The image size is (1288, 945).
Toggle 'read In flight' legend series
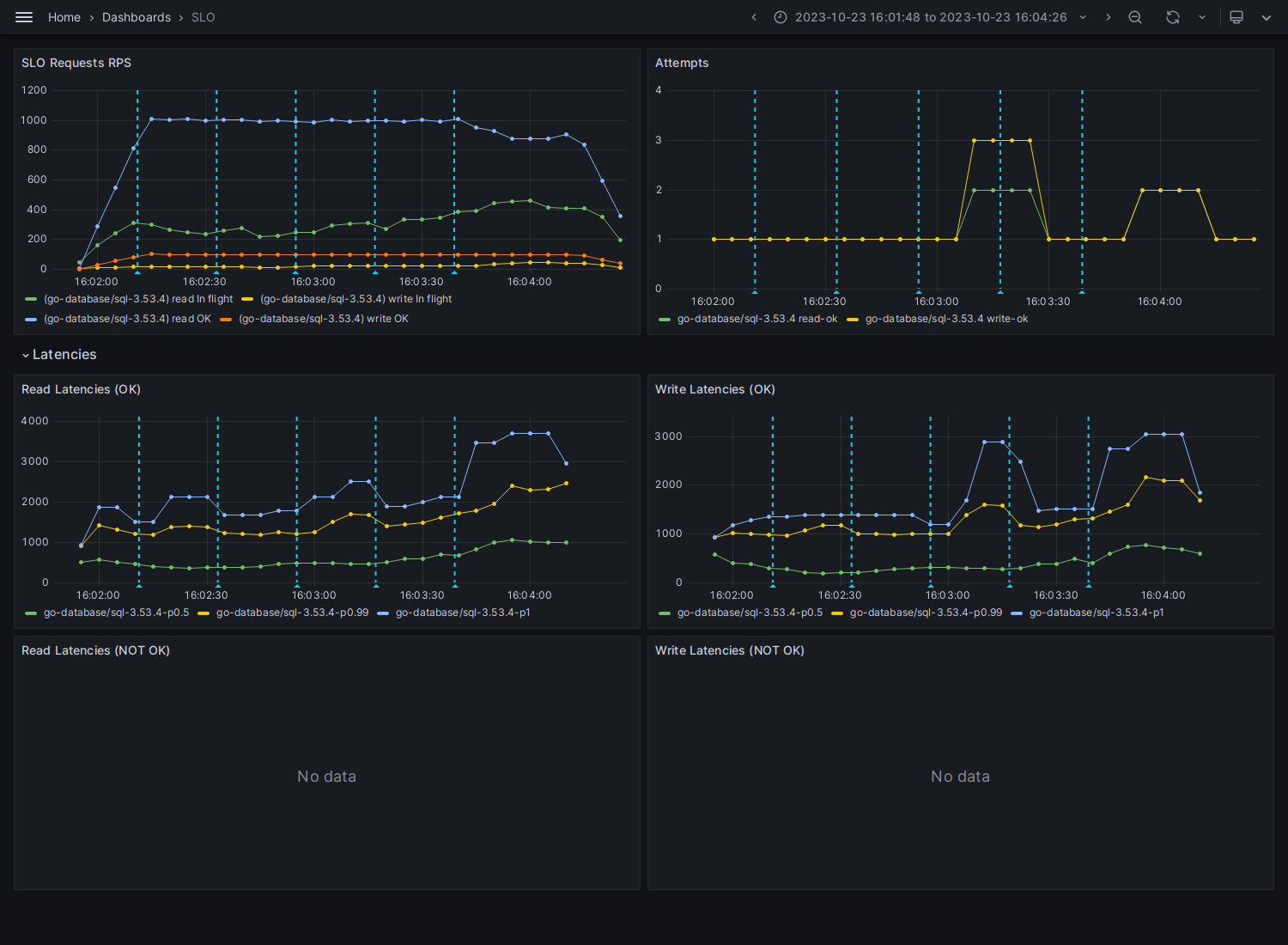point(138,299)
